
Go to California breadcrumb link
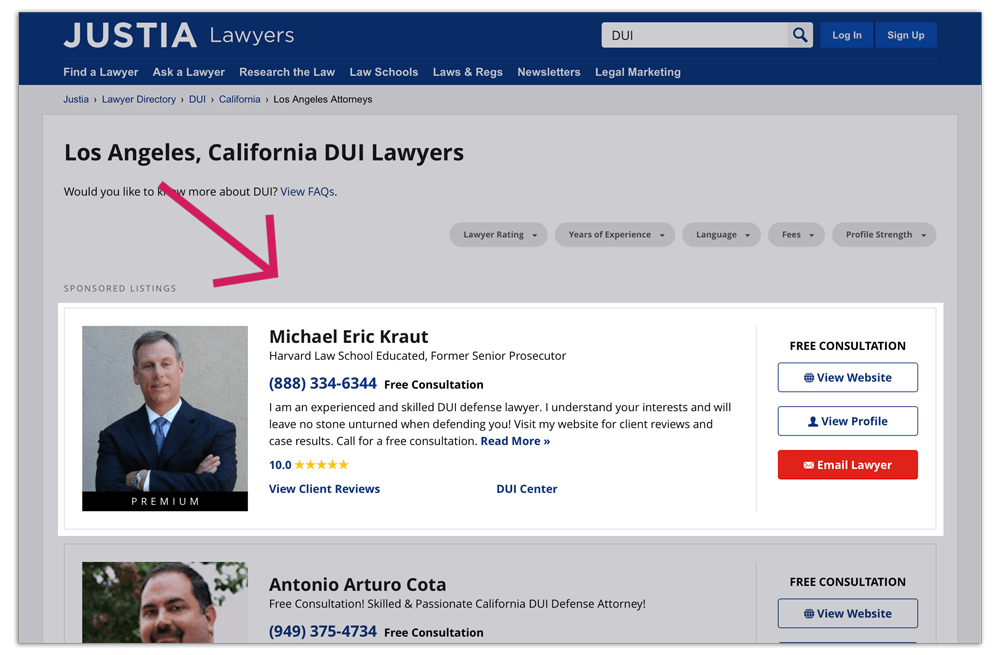click(240, 99)
